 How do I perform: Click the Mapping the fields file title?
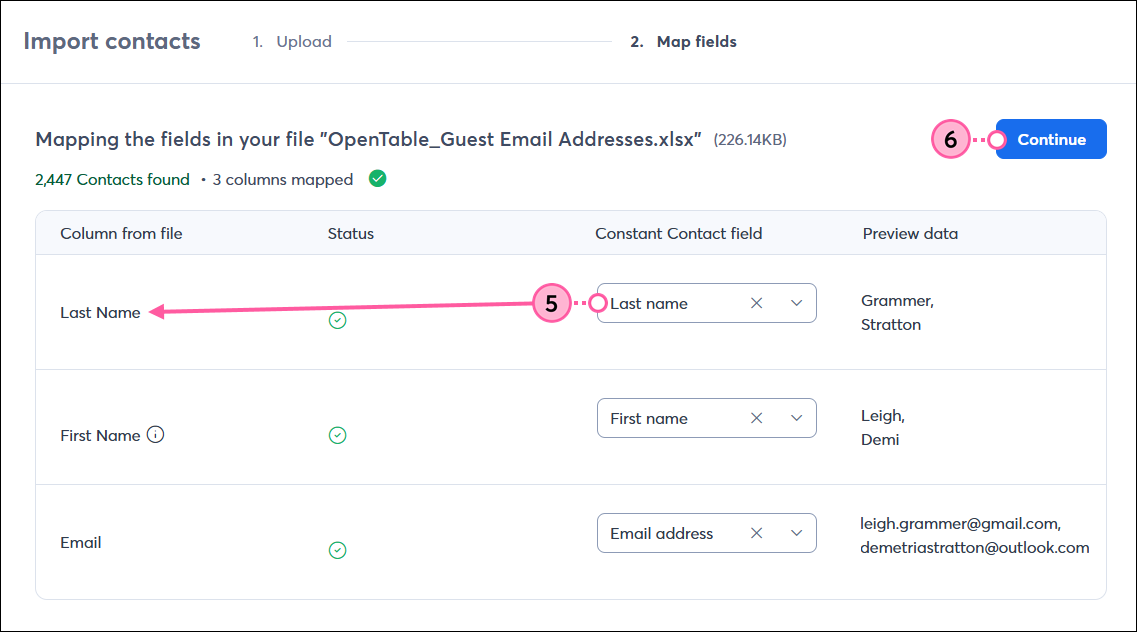pos(368,139)
